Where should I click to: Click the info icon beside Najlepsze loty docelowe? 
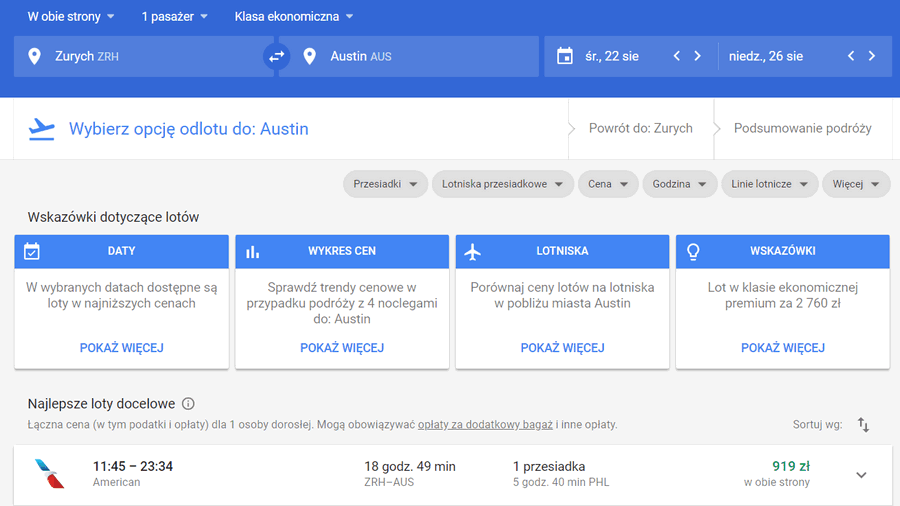pos(188,404)
